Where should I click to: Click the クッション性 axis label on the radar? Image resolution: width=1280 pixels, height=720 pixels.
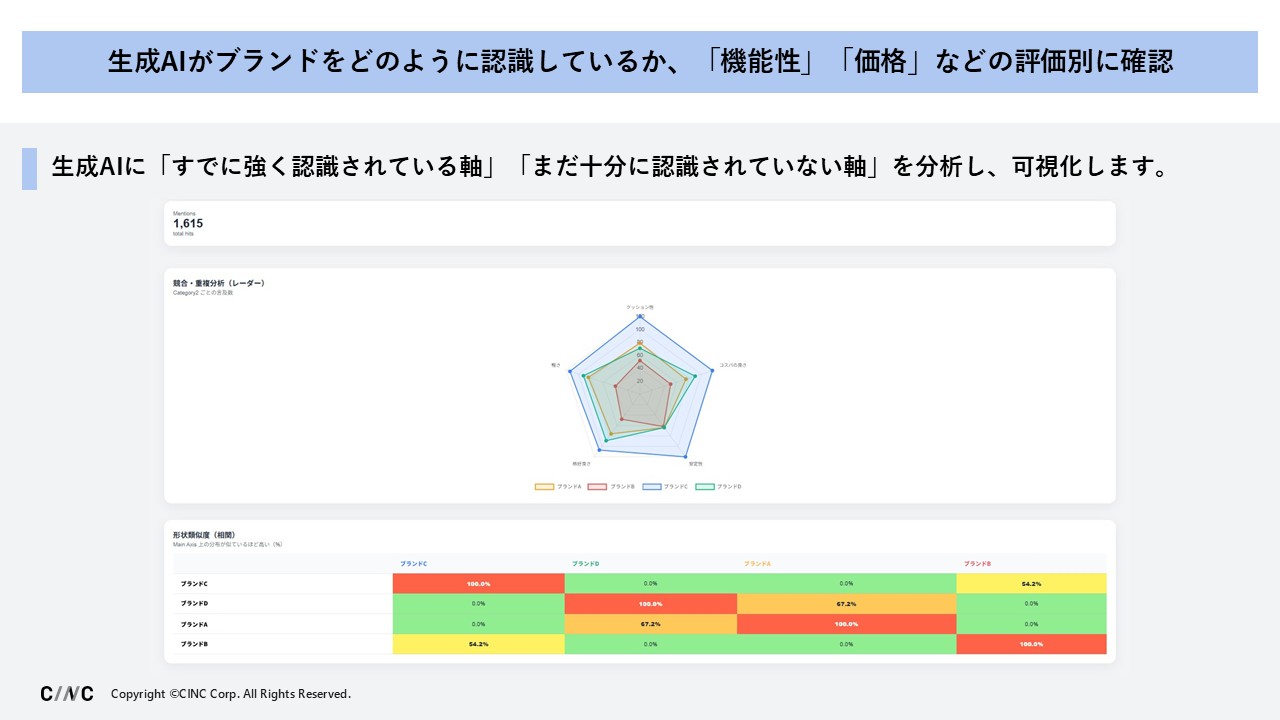click(x=640, y=307)
